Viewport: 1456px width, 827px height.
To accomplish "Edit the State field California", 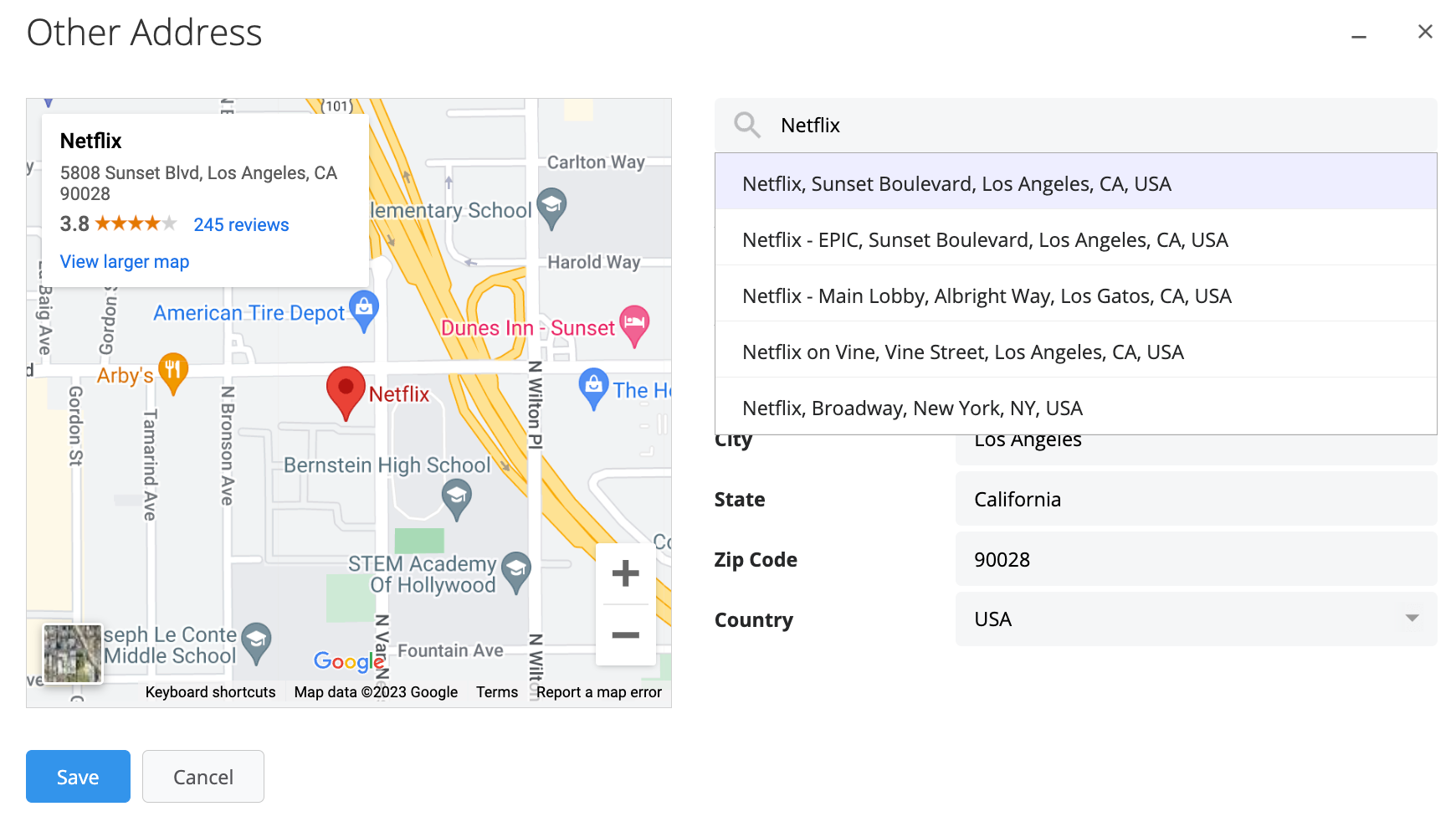I will (1197, 499).
